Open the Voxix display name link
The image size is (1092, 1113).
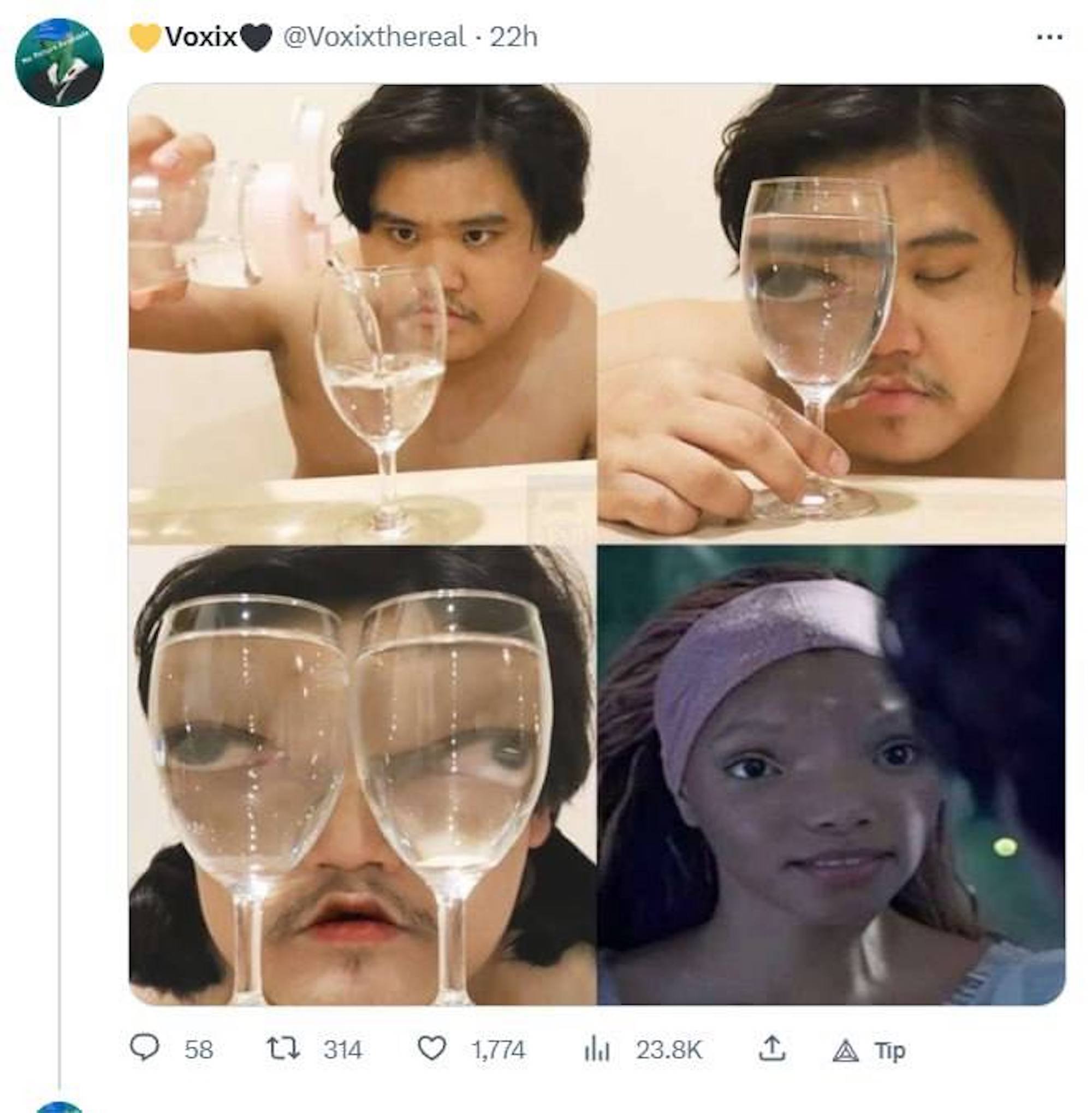(x=201, y=38)
